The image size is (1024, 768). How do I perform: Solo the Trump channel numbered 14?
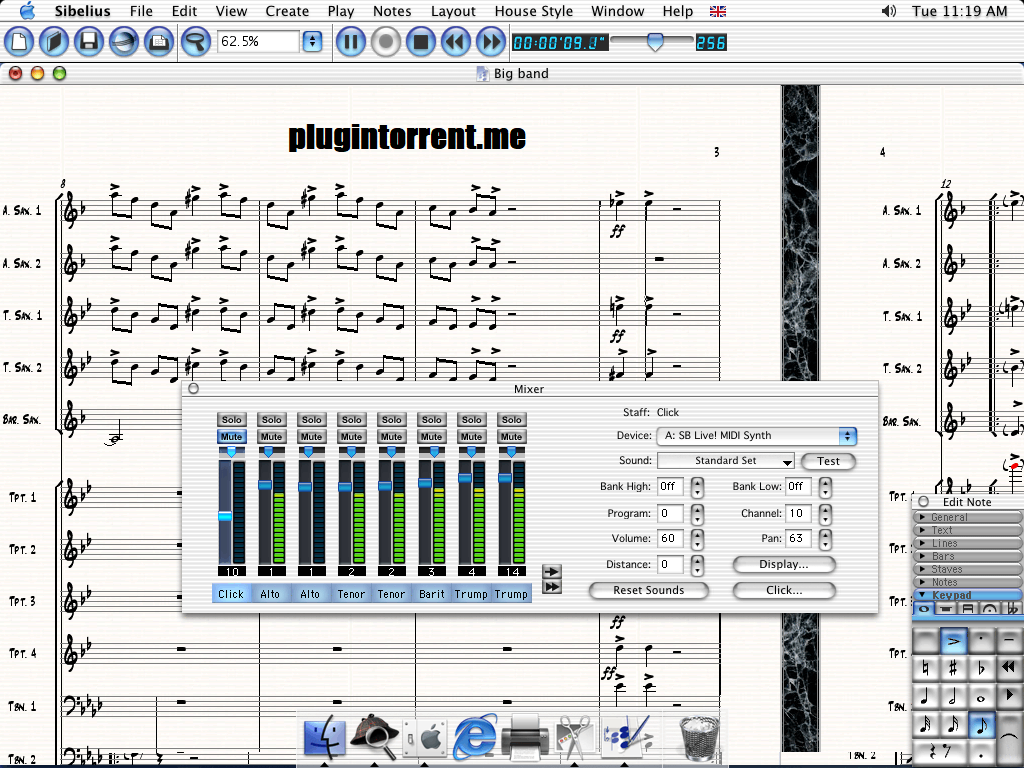click(511, 420)
